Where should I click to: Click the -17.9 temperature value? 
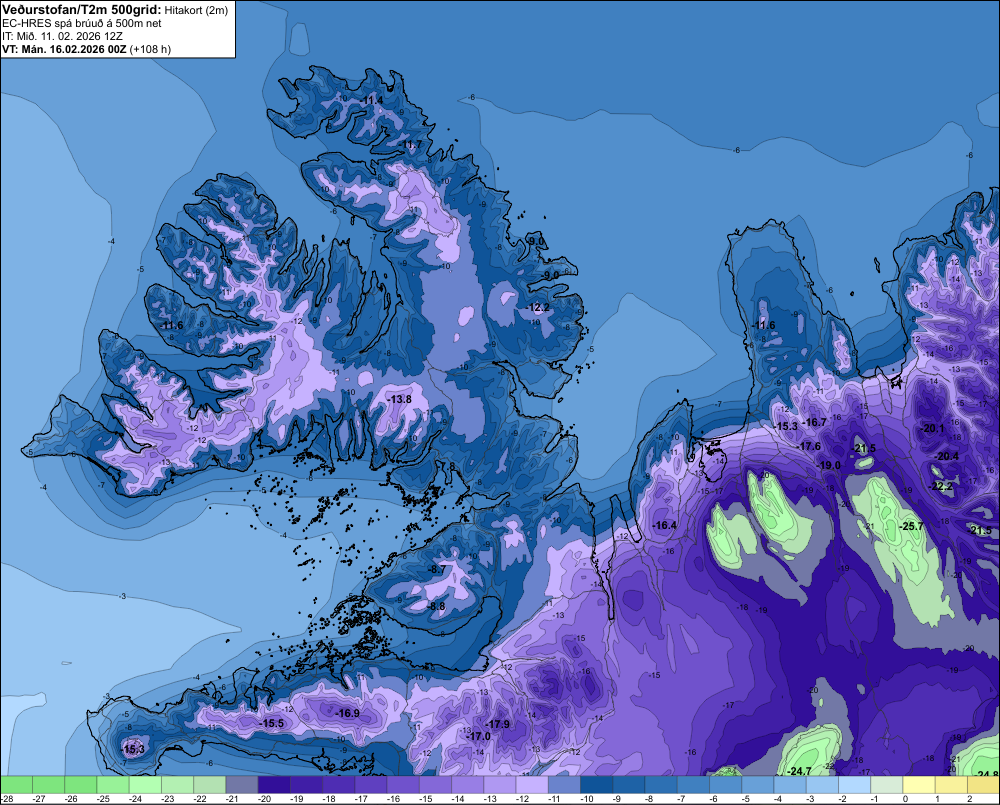pos(499,724)
